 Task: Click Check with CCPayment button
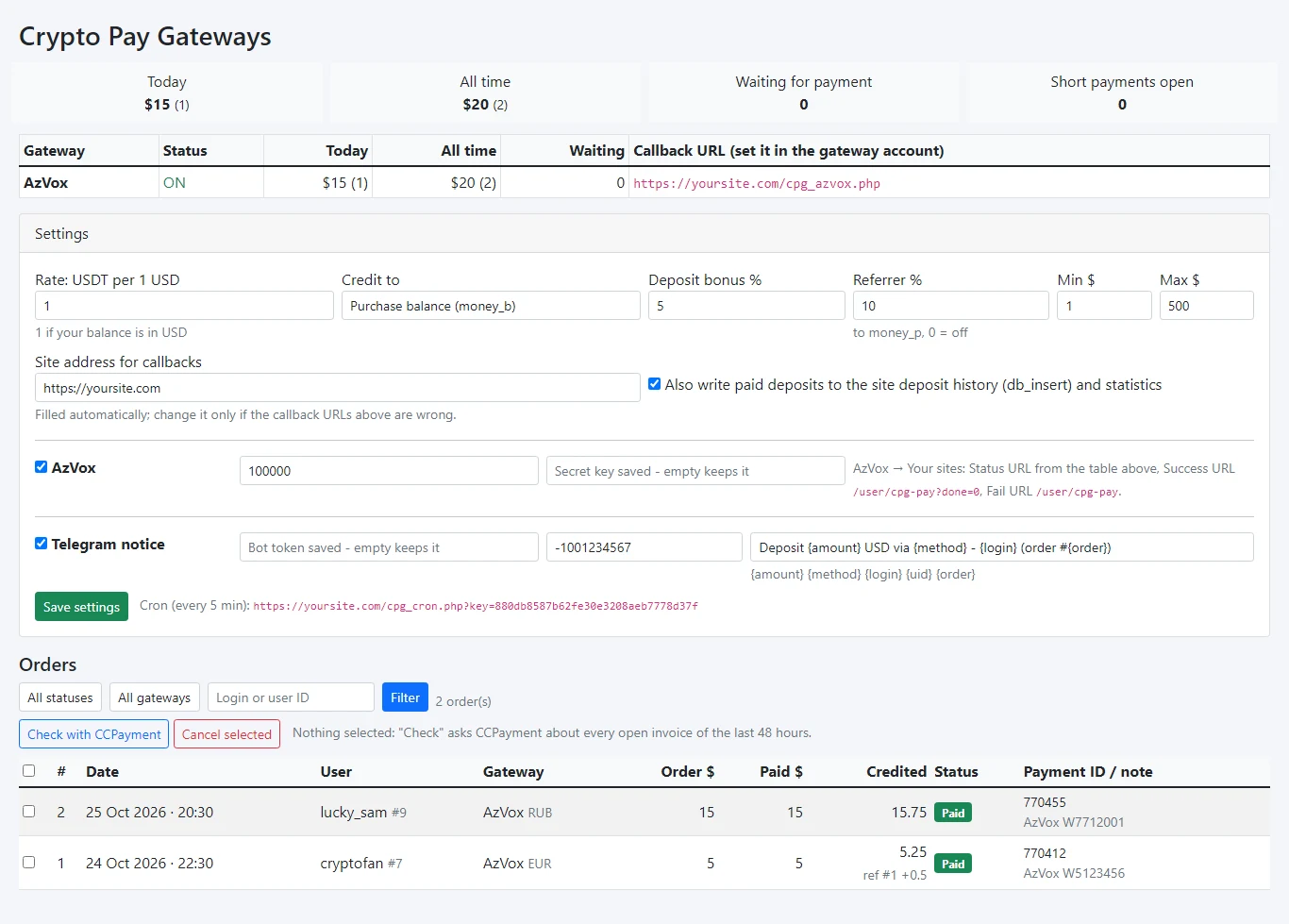tap(94, 734)
